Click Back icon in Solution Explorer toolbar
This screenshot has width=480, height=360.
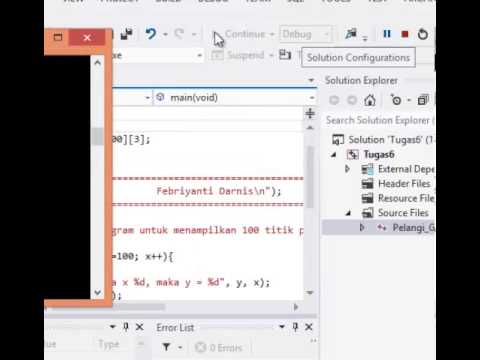(334, 100)
